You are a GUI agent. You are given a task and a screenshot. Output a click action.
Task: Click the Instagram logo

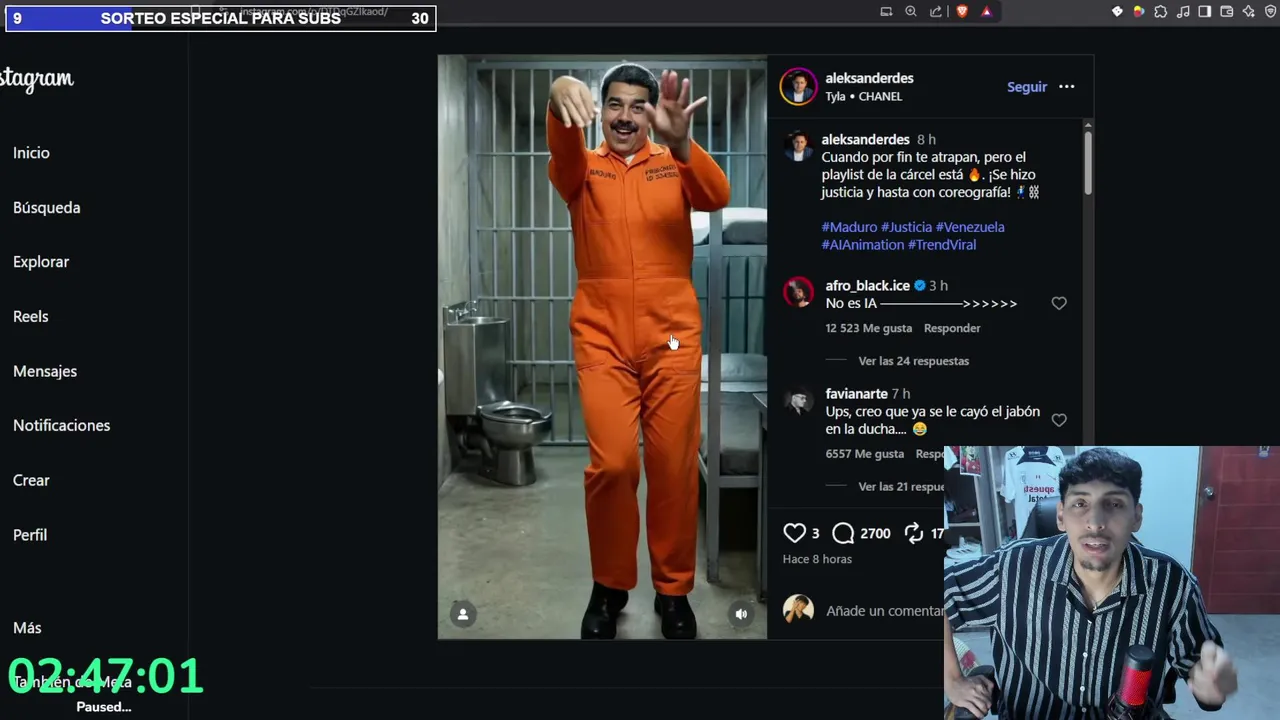tap(36, 79)
